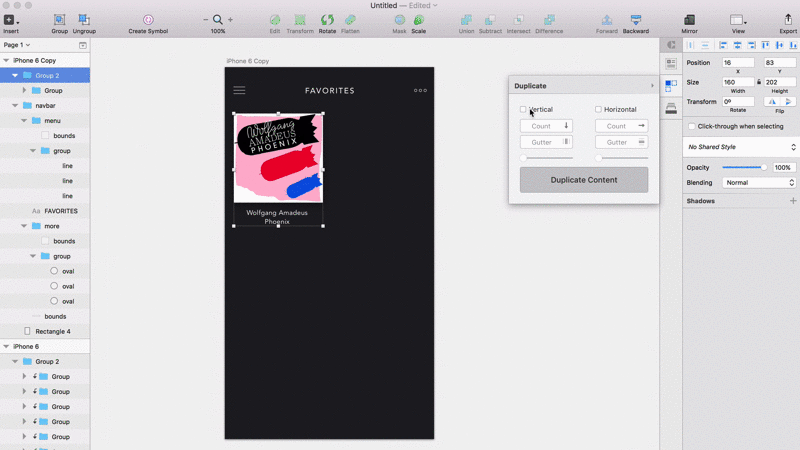800x450 pixels.
Task: Collapse the navbar group in layers
Action: 15,105
